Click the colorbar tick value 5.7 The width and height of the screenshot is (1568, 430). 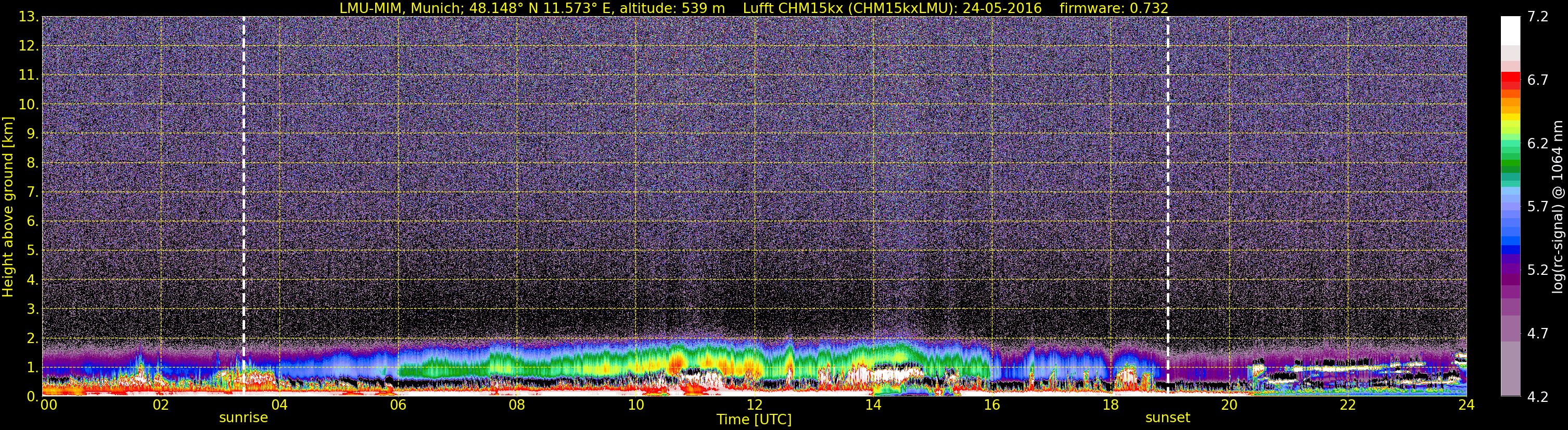(x=1538, y=207)
